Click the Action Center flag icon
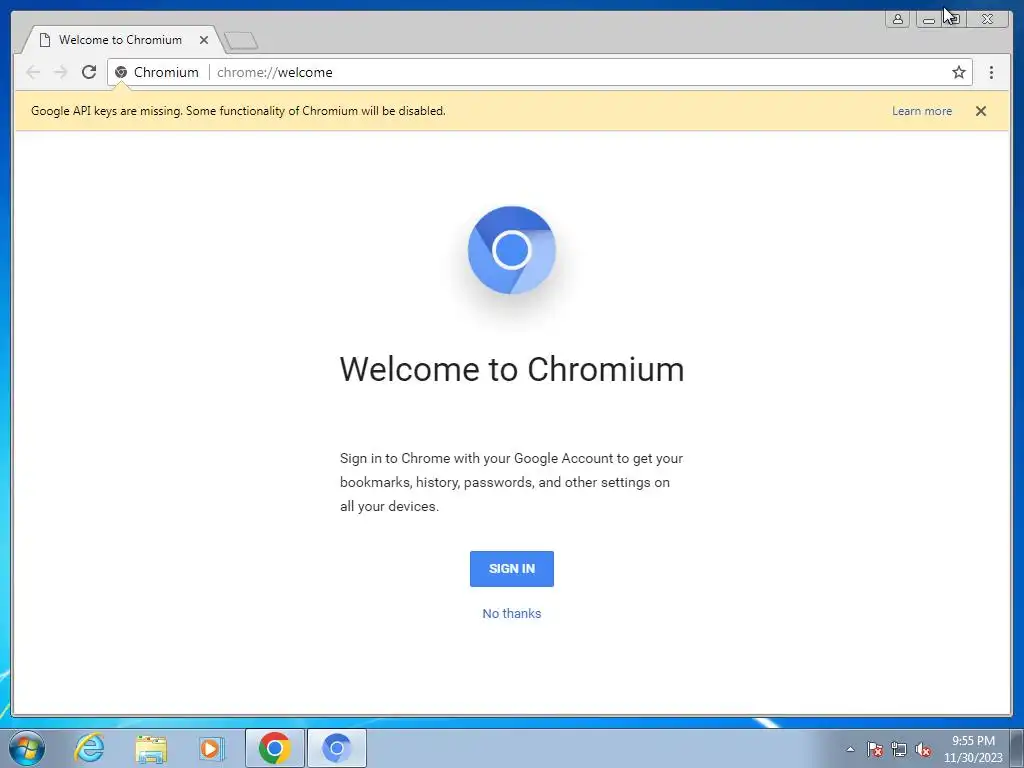 pyautogui.click(x=874, y=749)
